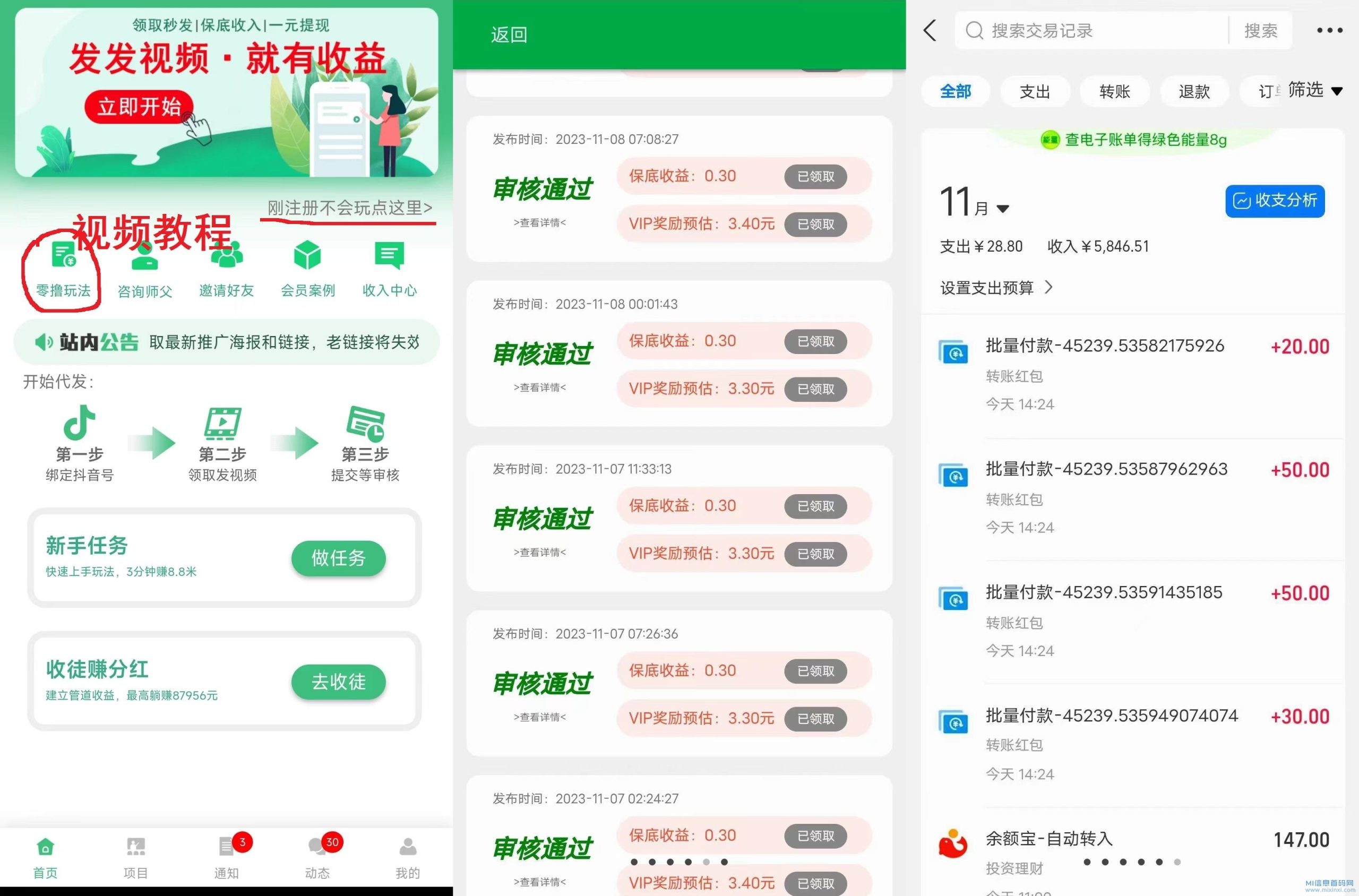
Task: Tap the 站内公告 speaker icon
Action: [x=44, y=342]
